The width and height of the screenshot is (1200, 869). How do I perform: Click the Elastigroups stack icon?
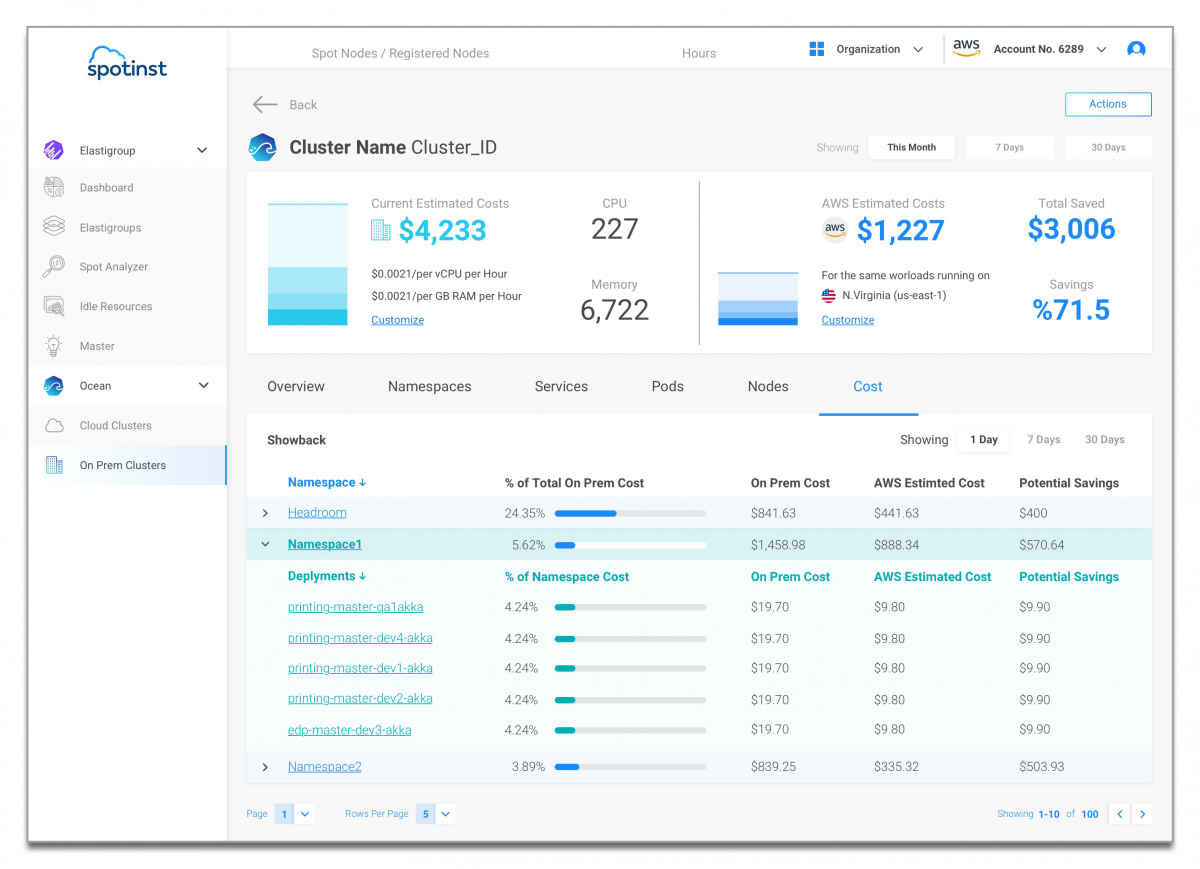click(x=54, y=227)
